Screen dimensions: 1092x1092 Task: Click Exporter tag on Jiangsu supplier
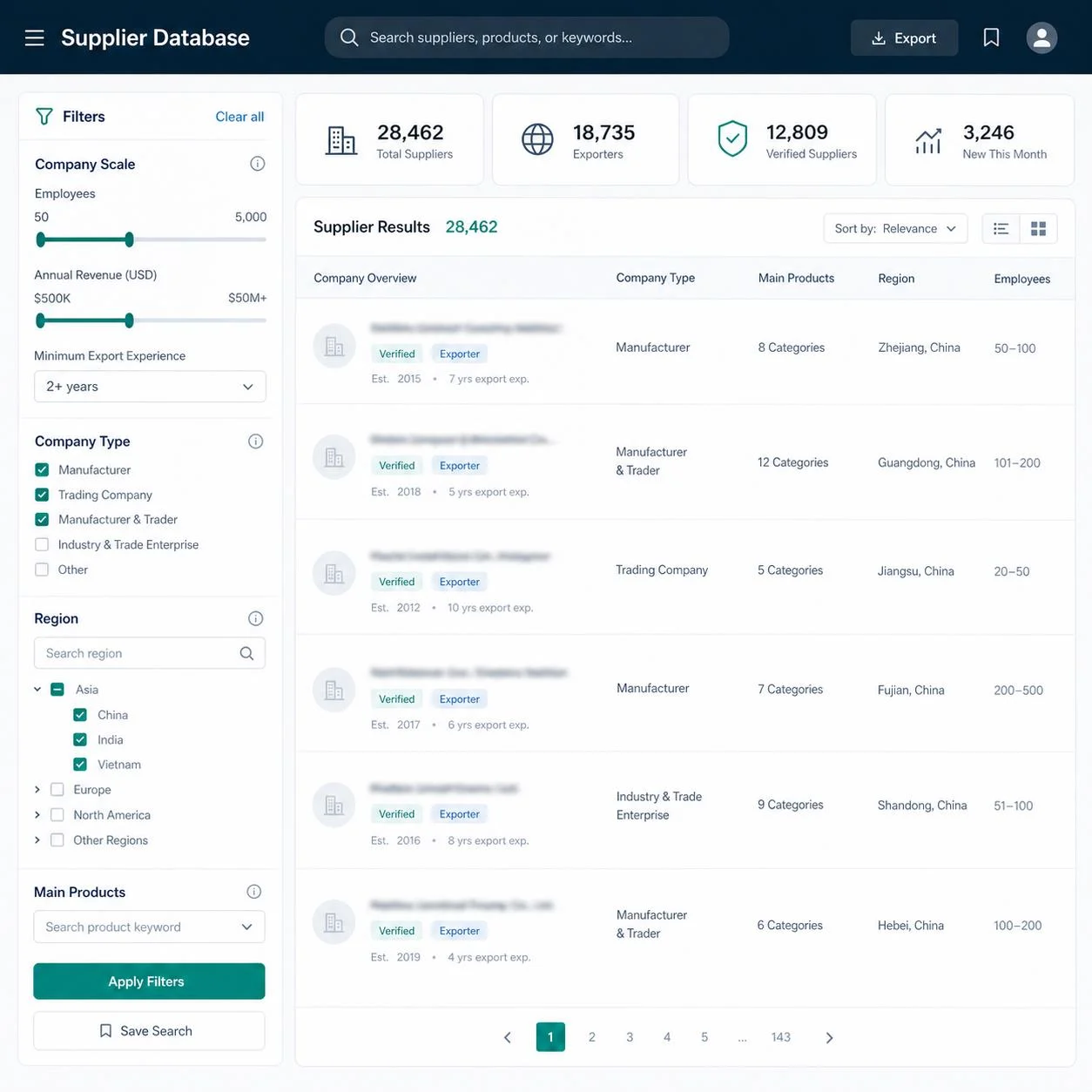[460, 582]
